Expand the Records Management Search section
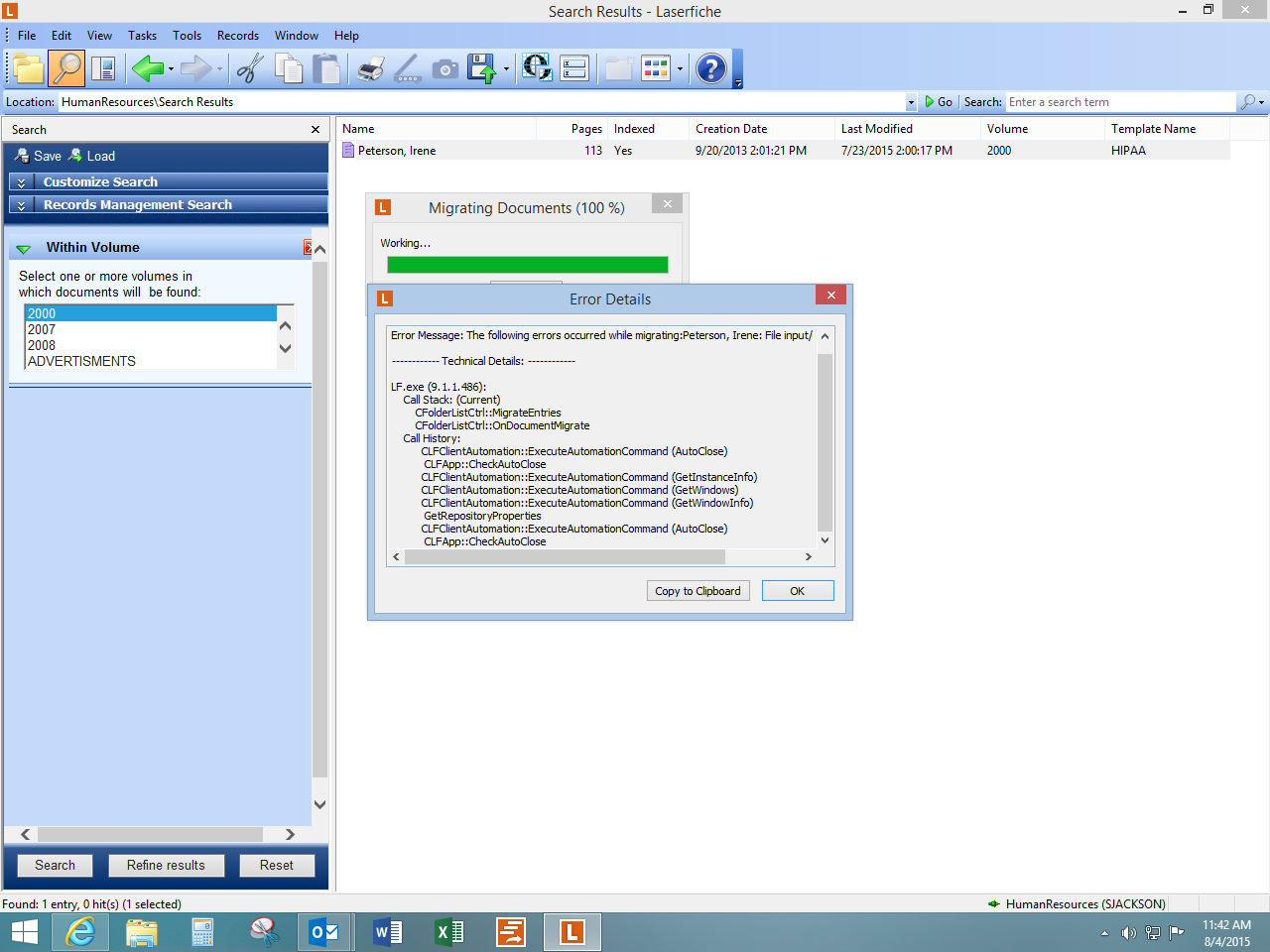 coord(169,205)
